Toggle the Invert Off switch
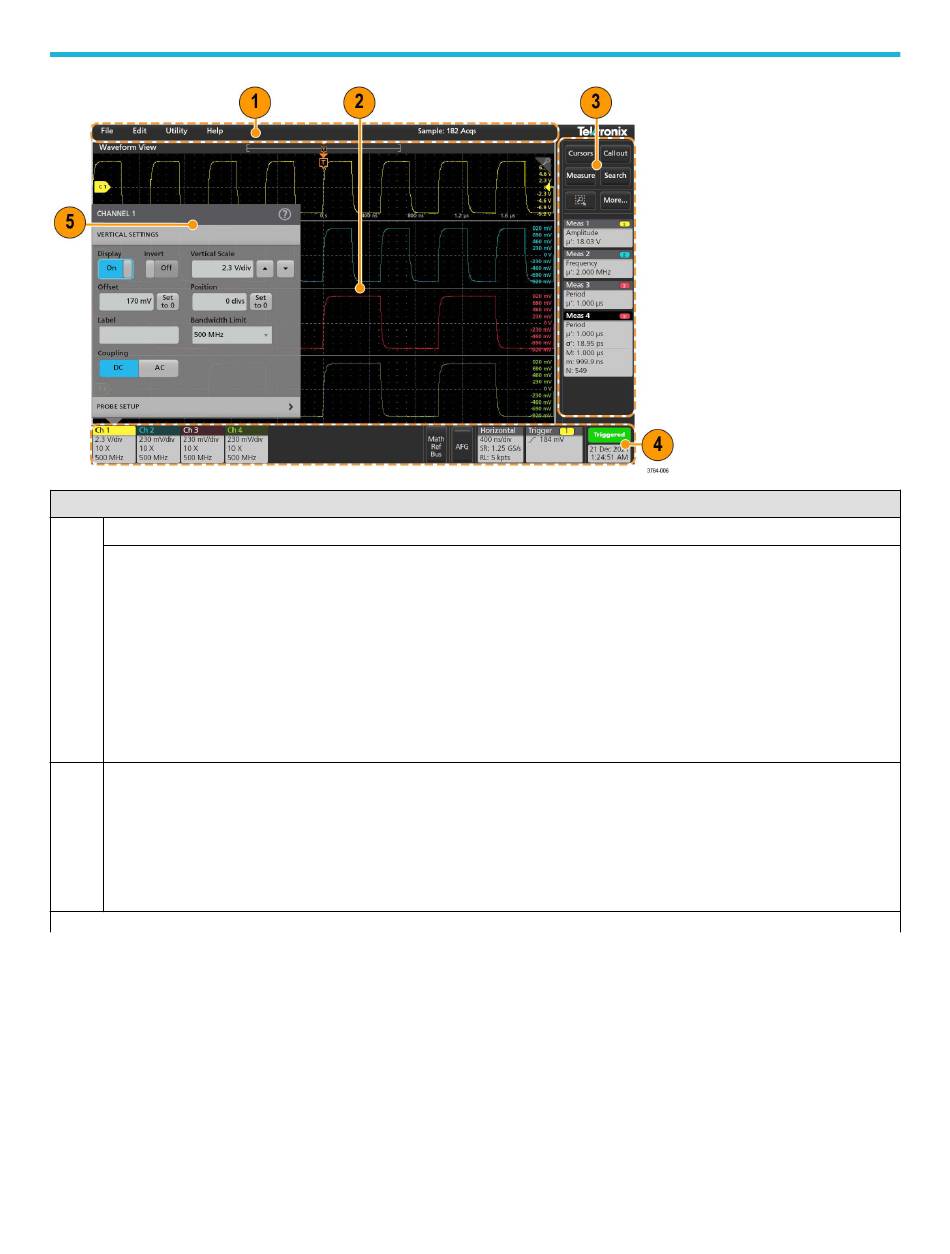 (161, 268)
